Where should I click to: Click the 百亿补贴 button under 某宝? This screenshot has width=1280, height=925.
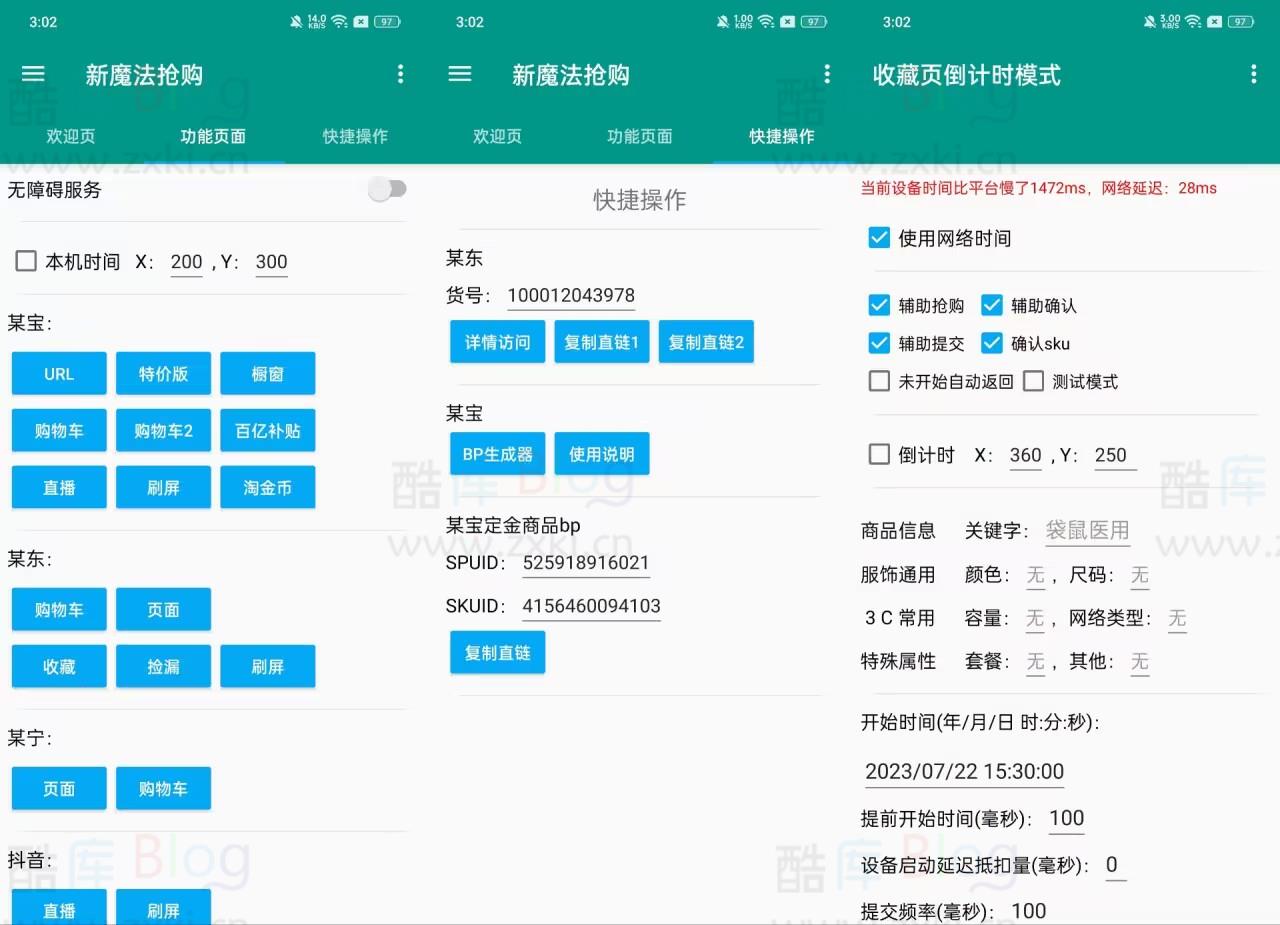tap(267, 430)
